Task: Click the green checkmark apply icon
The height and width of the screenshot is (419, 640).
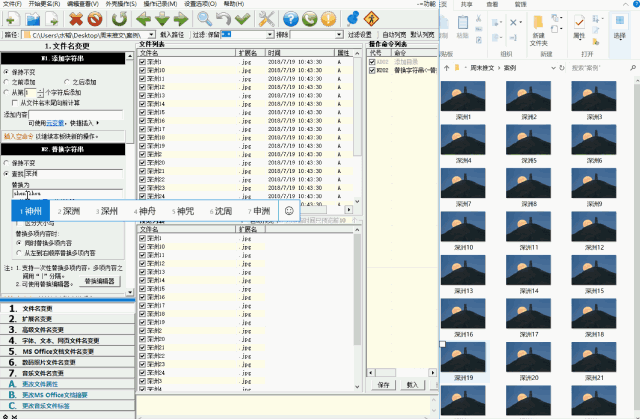Action: [x=244, y=19]
